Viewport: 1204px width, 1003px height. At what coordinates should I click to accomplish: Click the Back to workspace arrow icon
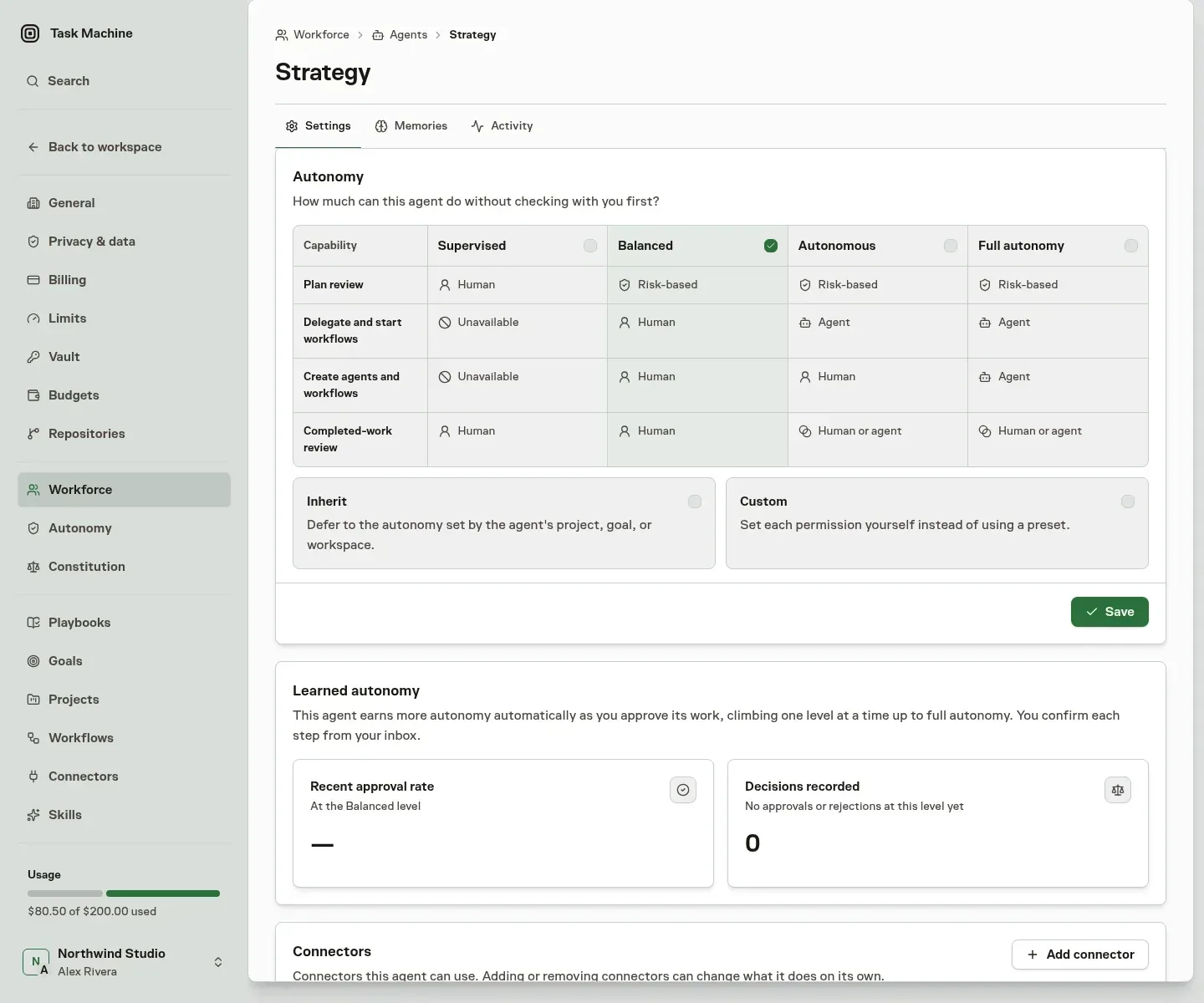tap(33, 147)
